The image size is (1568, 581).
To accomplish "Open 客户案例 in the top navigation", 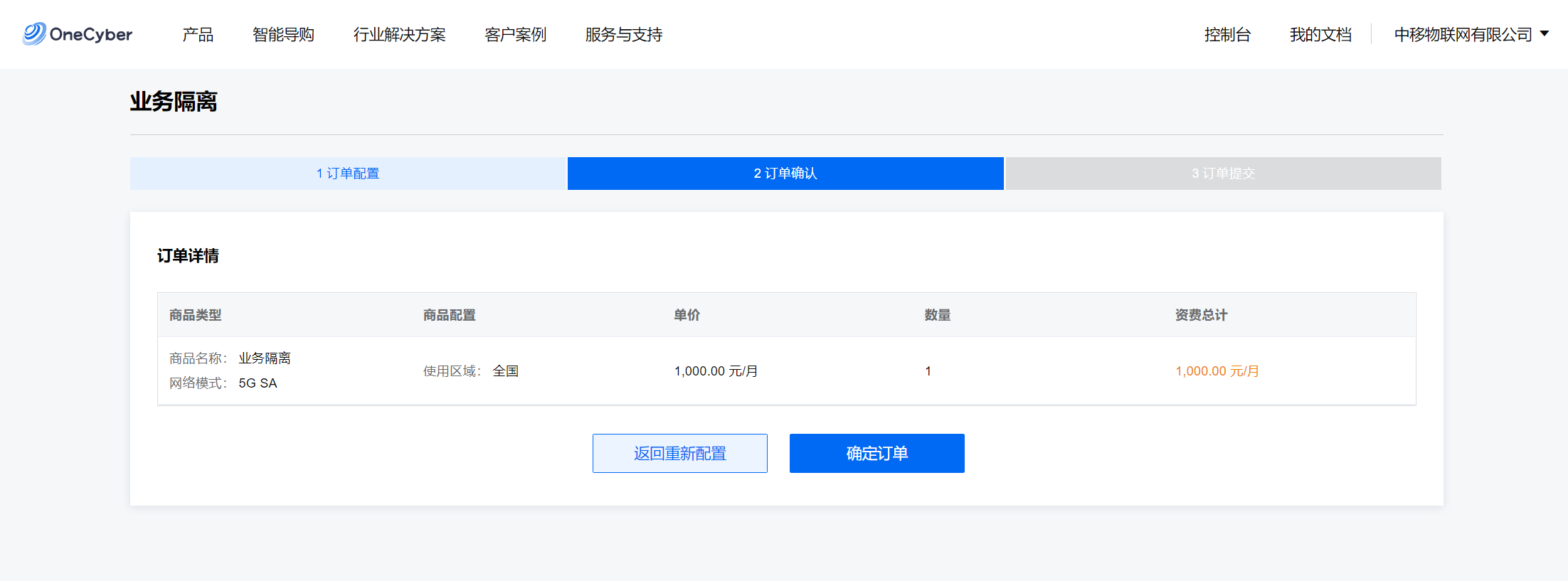I will click(x=515, y=35).
